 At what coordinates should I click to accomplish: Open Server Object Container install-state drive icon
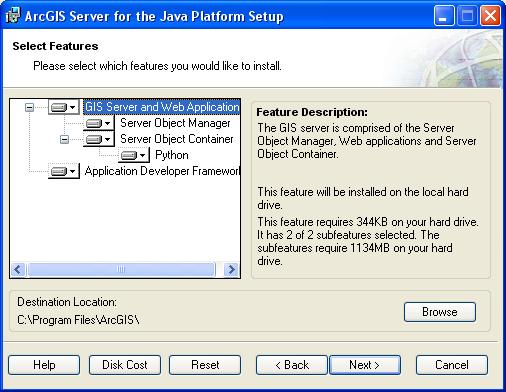98,139
